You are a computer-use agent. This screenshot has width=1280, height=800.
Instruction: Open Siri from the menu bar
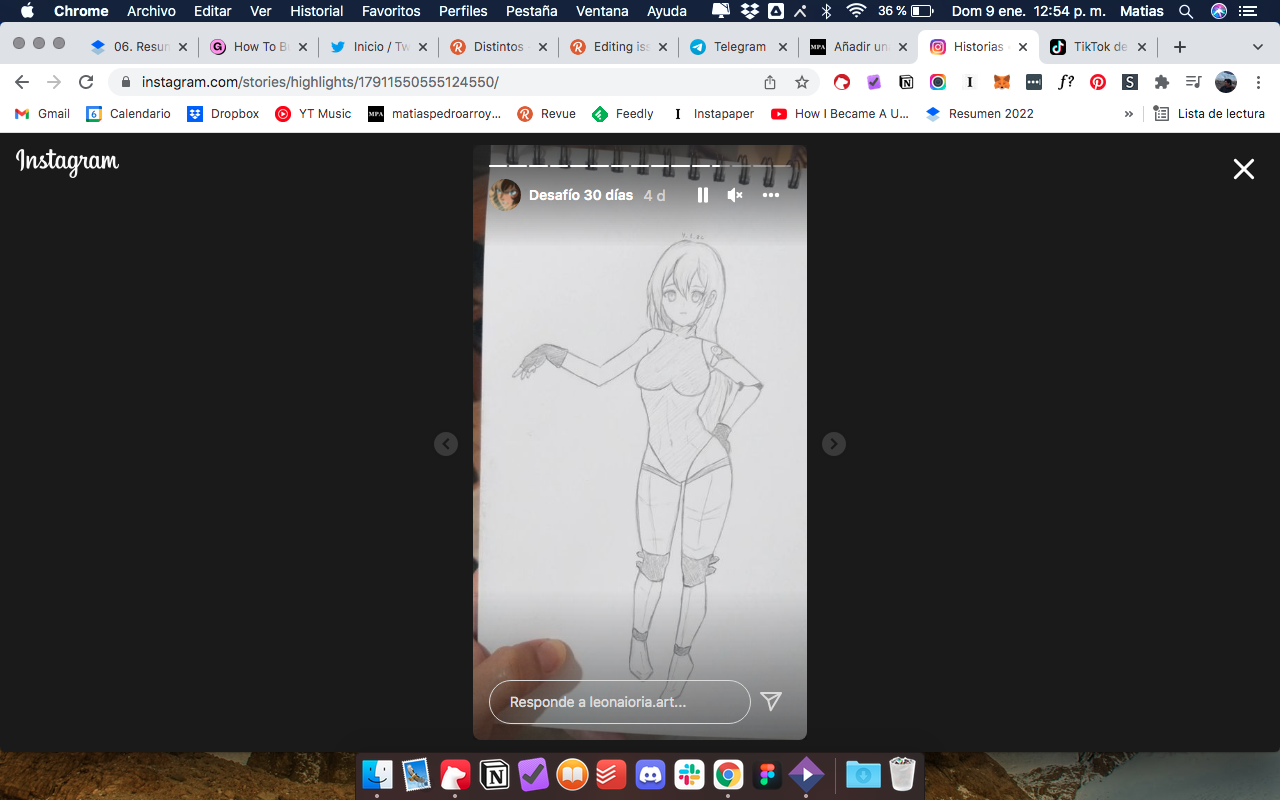(1218, 11)
